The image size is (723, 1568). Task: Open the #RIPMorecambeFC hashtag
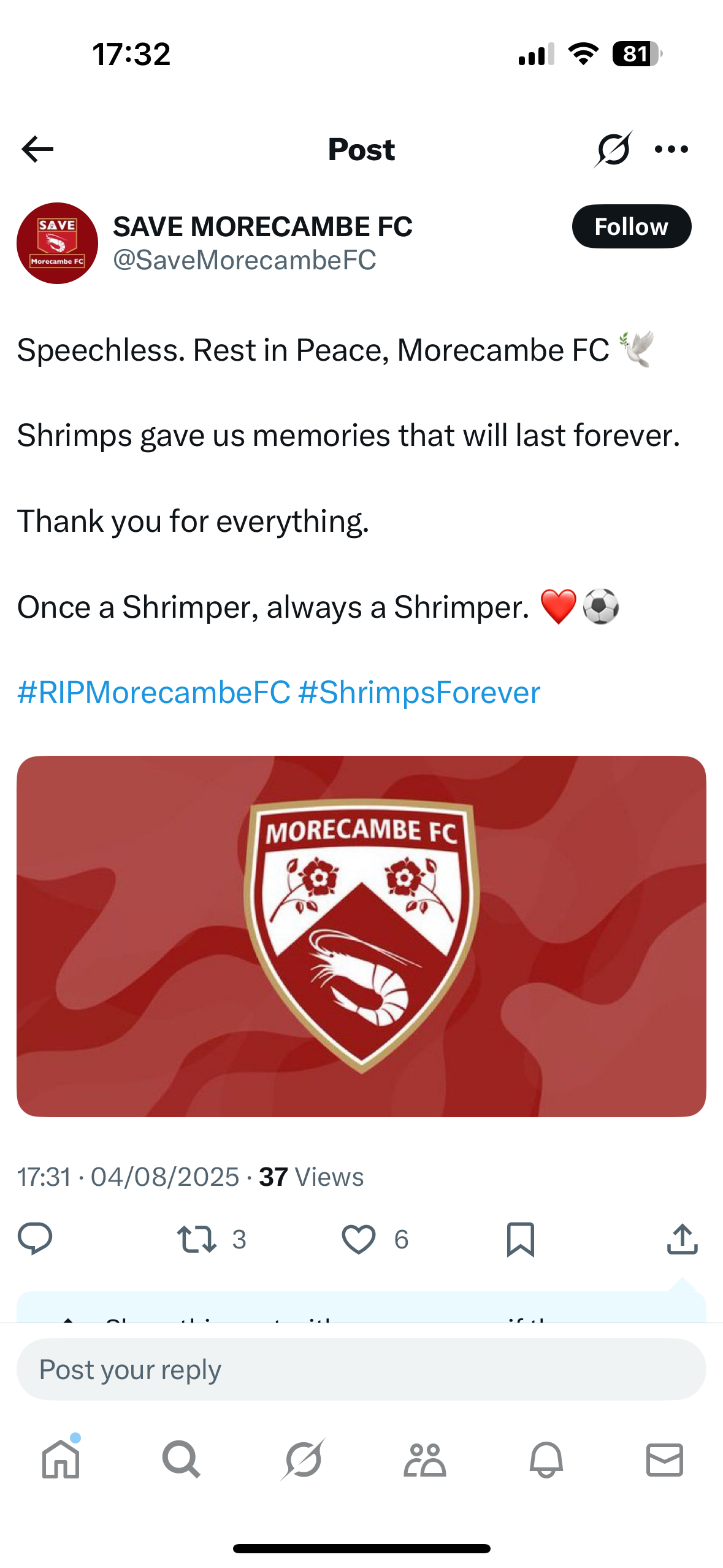click(x=153, y=693)
